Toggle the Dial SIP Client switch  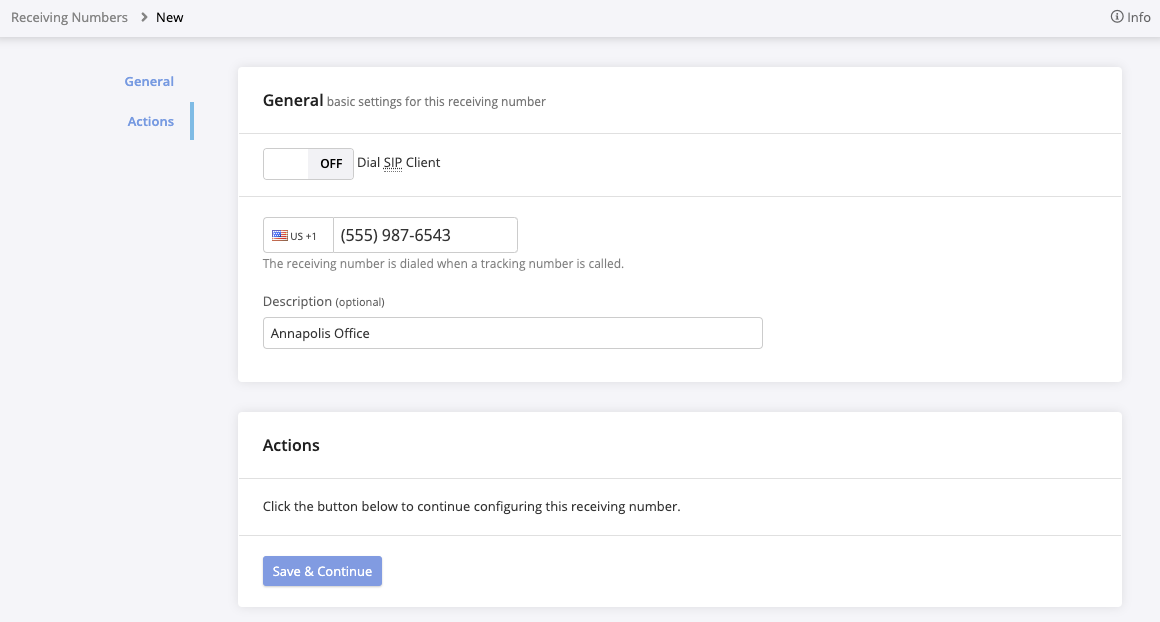coord(308,164)
